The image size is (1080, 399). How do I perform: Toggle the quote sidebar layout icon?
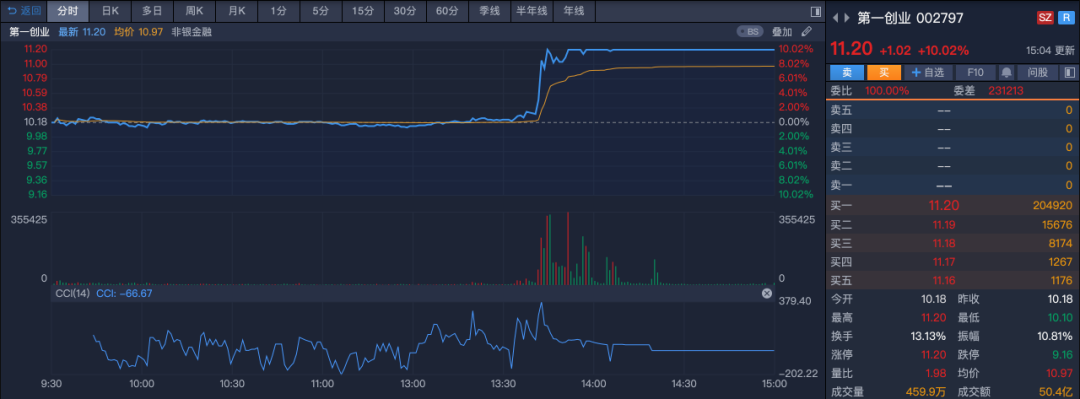coord(1070,72)
